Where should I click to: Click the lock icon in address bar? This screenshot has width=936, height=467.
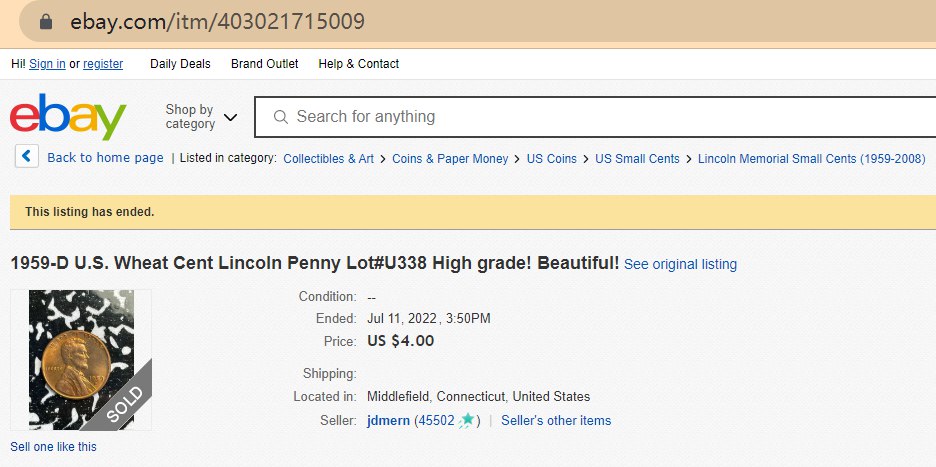(45, 21)
